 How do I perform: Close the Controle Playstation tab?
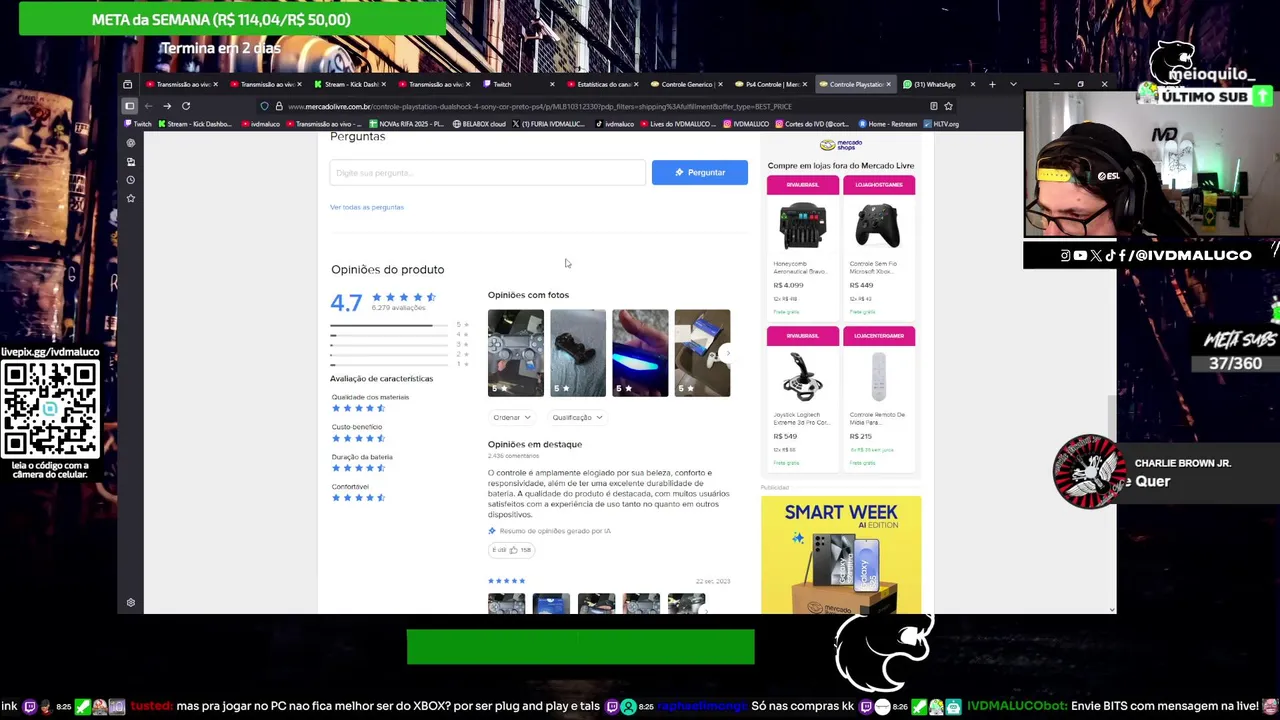point(888,84)
